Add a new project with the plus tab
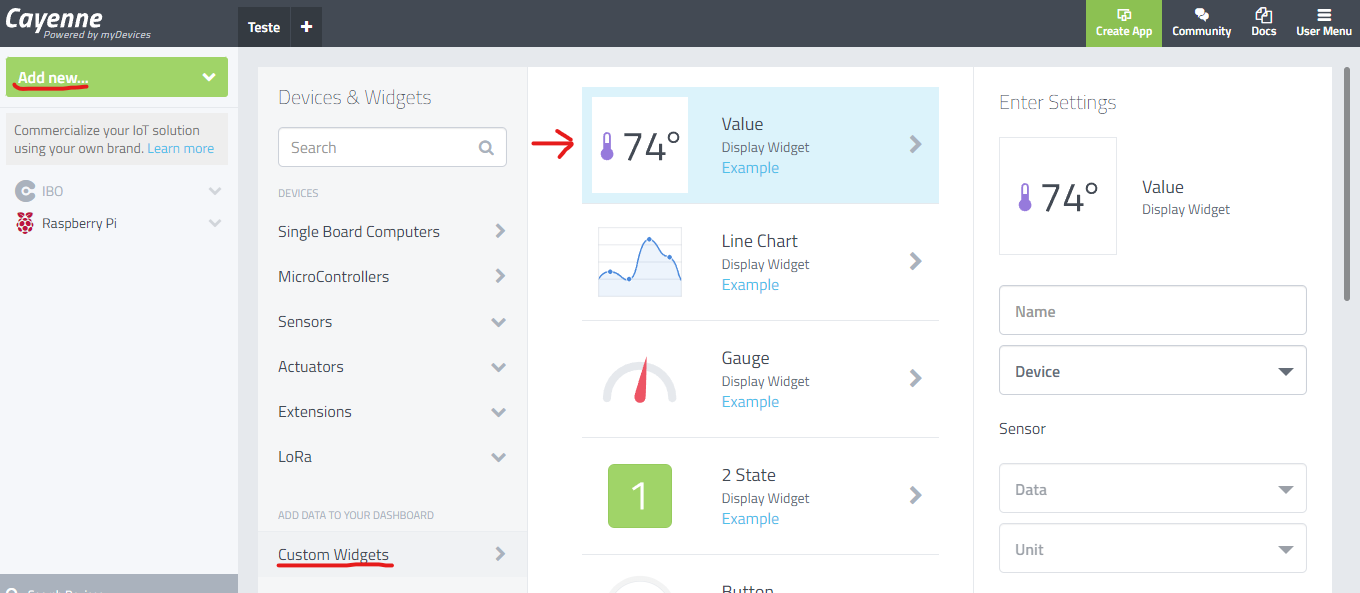 point(306,27)
